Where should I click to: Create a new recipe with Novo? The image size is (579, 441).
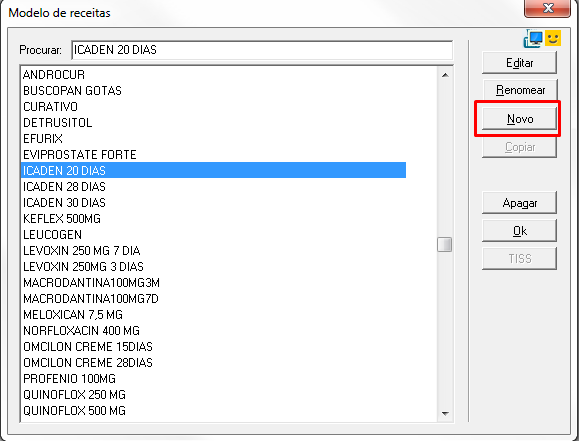tap(519, 119)
